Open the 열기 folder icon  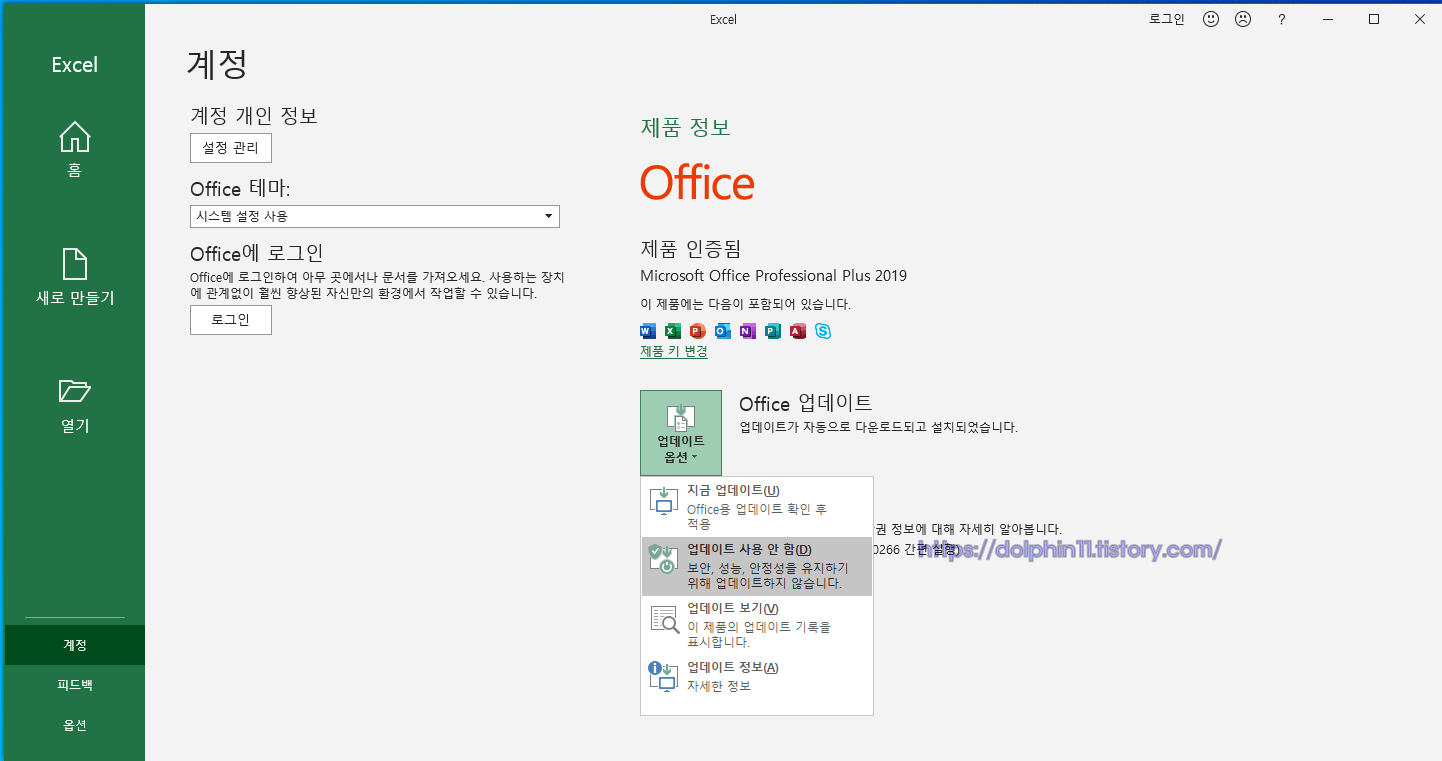tap(75, 390)
